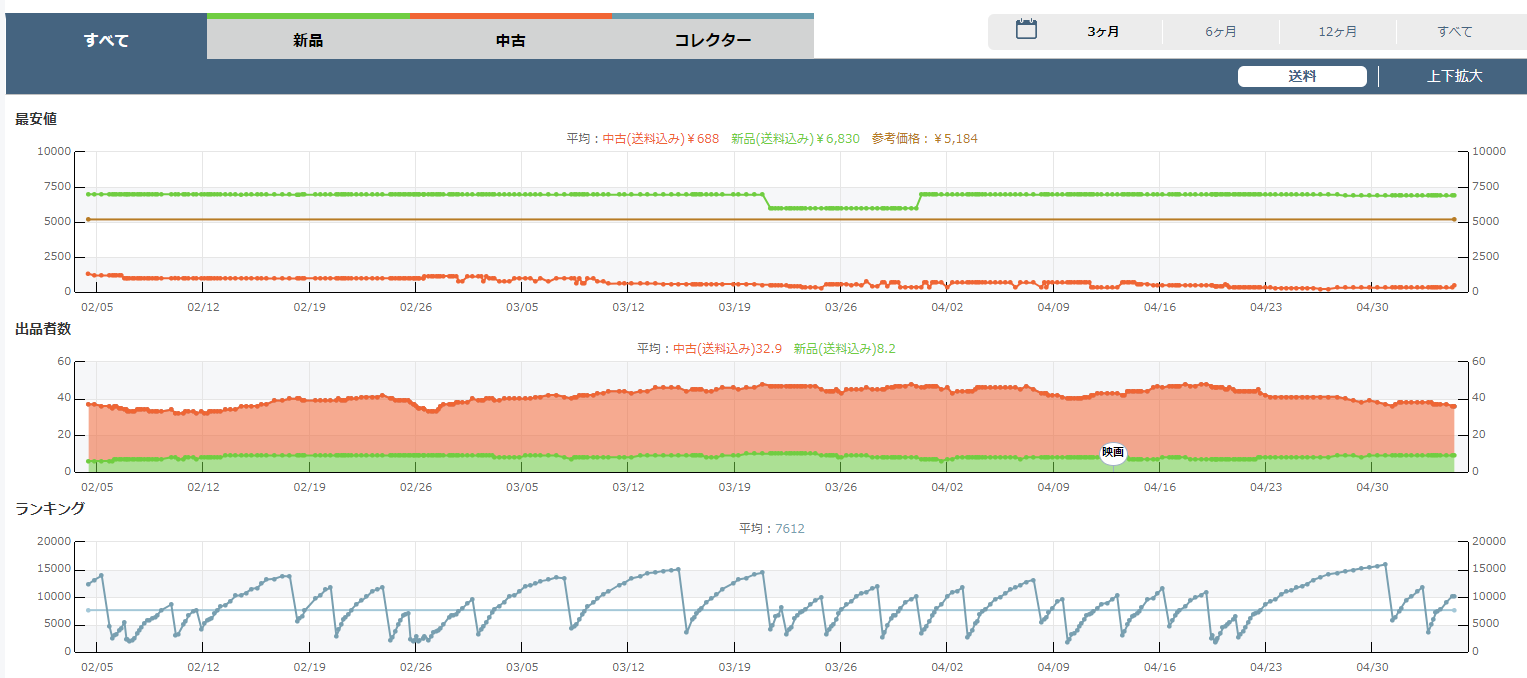1527x678 pixels.
Task: Click the 中古(送料込み)32.9 sellers legend
Action: click(x=727, y=349)
